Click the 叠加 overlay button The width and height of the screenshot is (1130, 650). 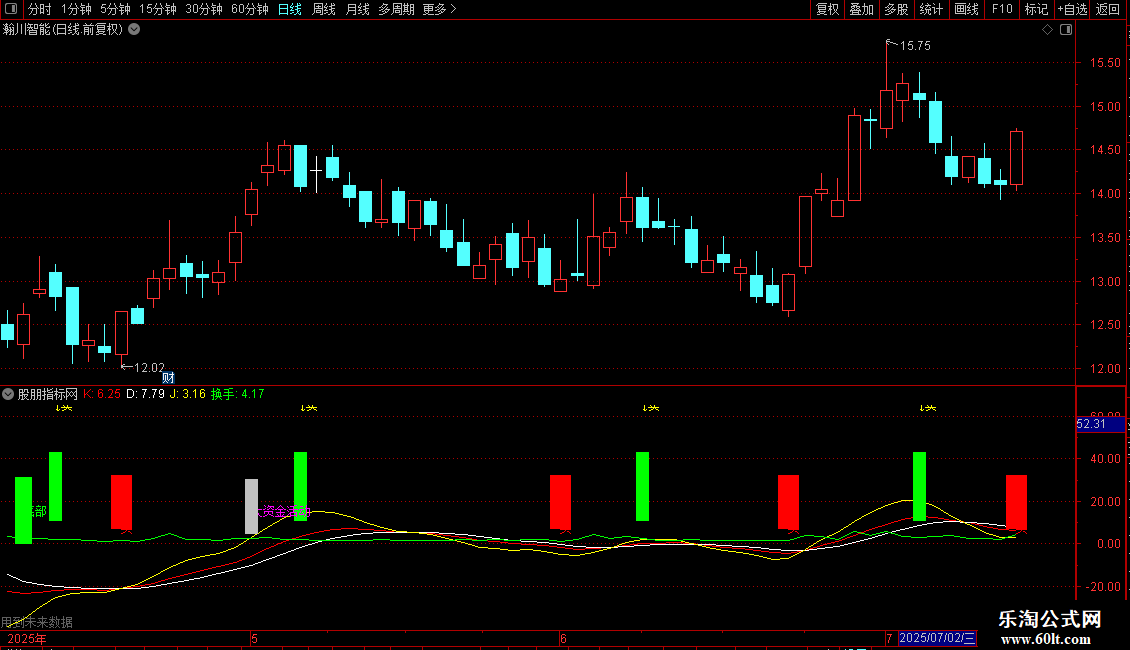pos(861,9)
